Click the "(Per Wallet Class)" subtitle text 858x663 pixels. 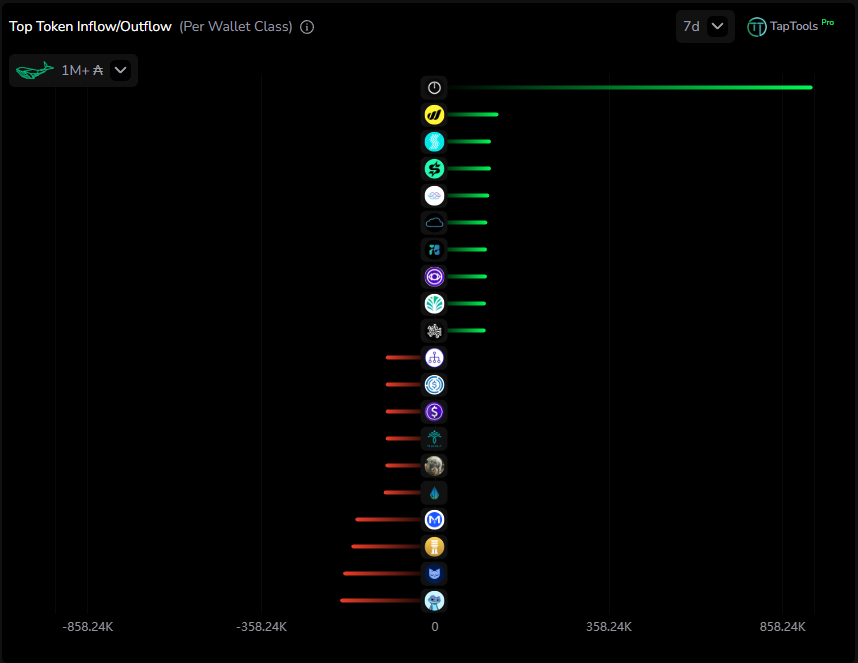coord(236,27)
